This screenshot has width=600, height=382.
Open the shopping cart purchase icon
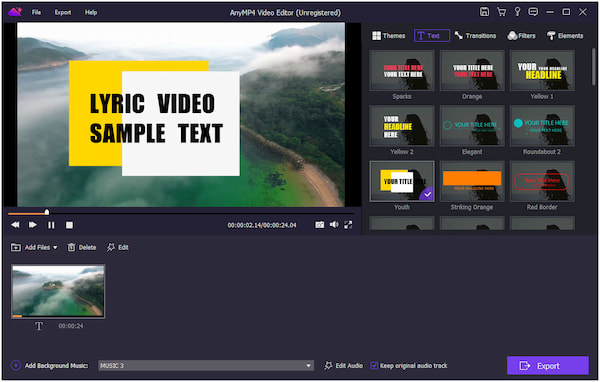[501, 12]
